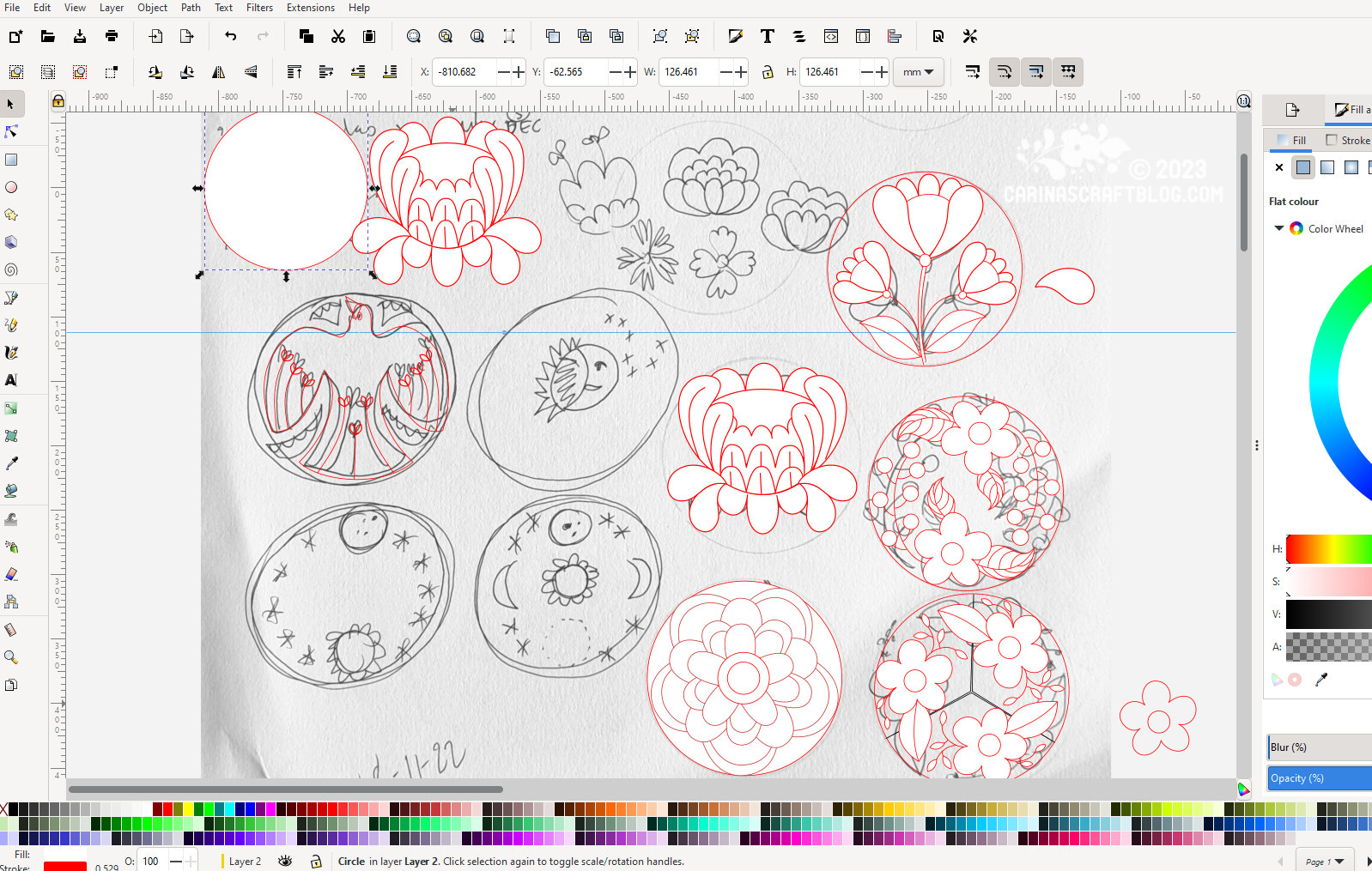The height and width of the screenshot is (871, 1372).
Task: Click the New document icon
Action: click(x=15, y=36)
